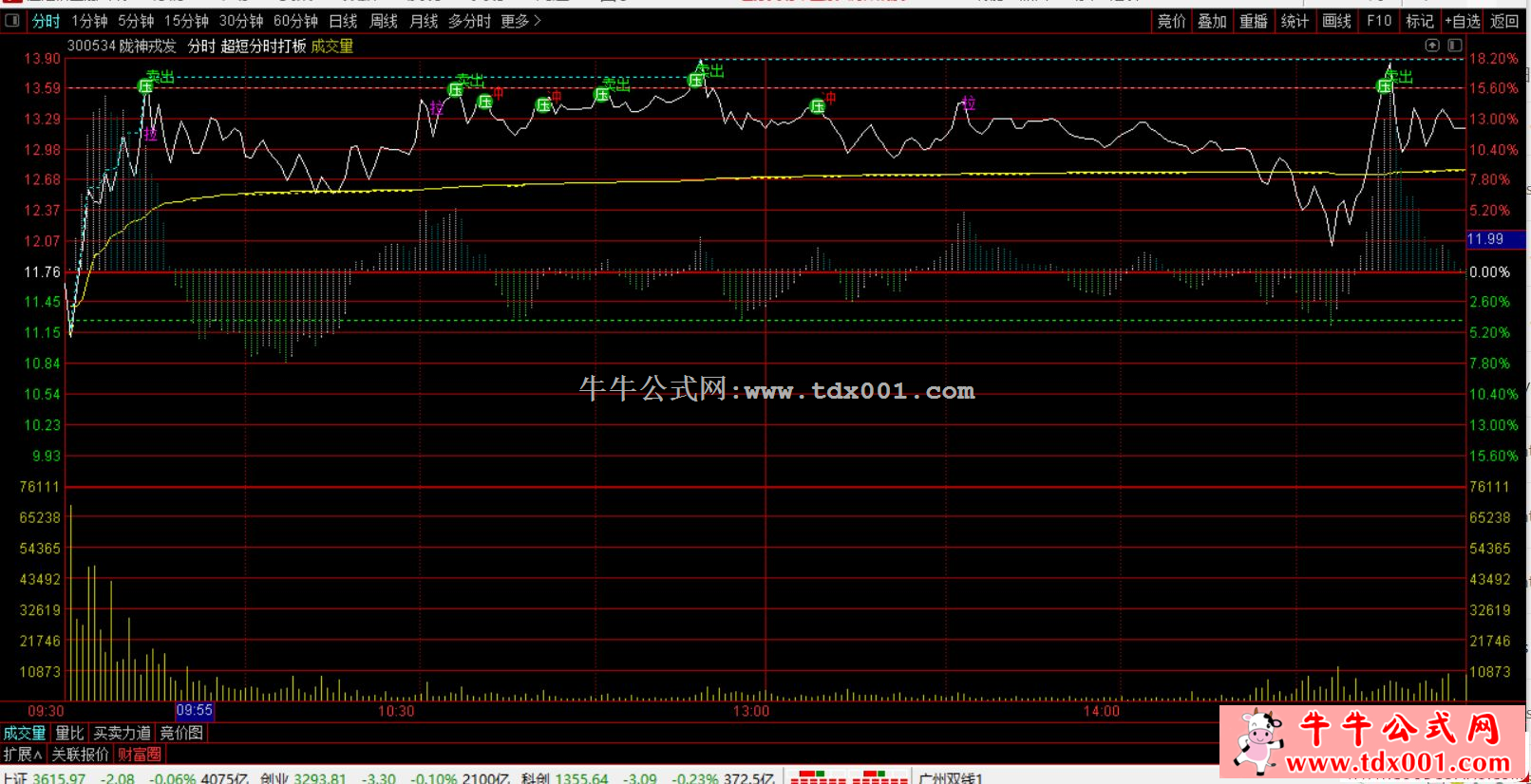
Task: Click the yellow 成交量 label in chart title
Action: point(332,46)
